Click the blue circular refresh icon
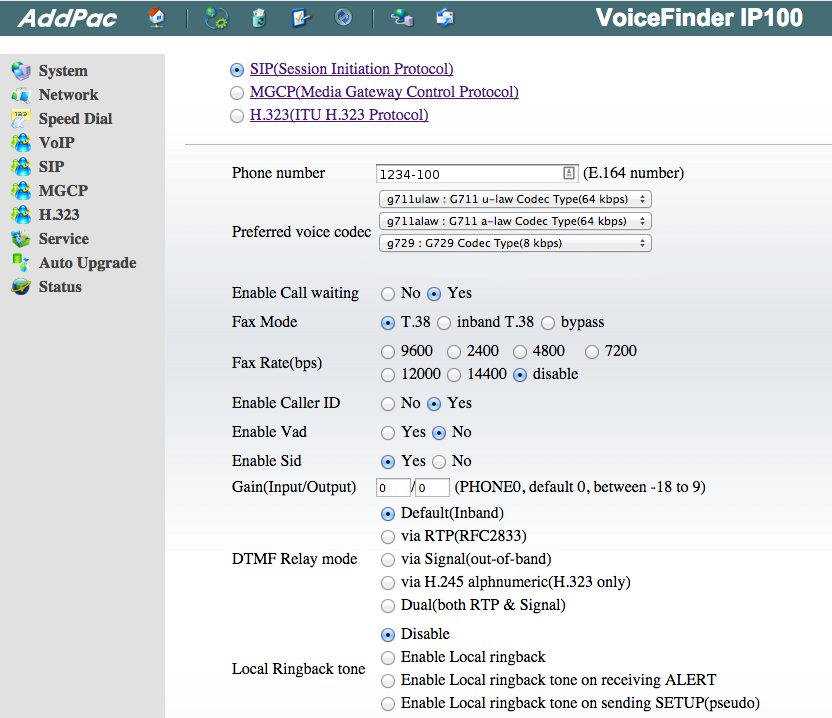The height and width of the screenshot is (718, 832). [x=343, y=17]
